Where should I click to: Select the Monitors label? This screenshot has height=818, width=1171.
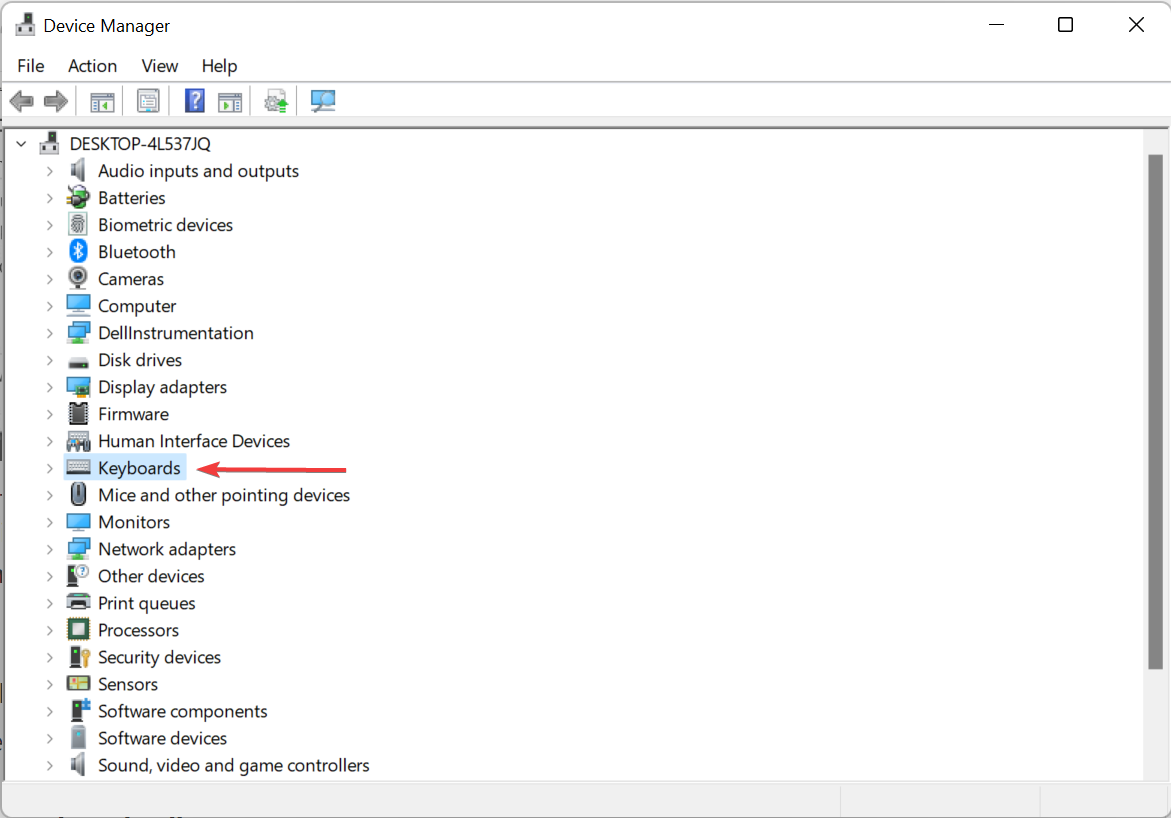(x=134, y=522)
